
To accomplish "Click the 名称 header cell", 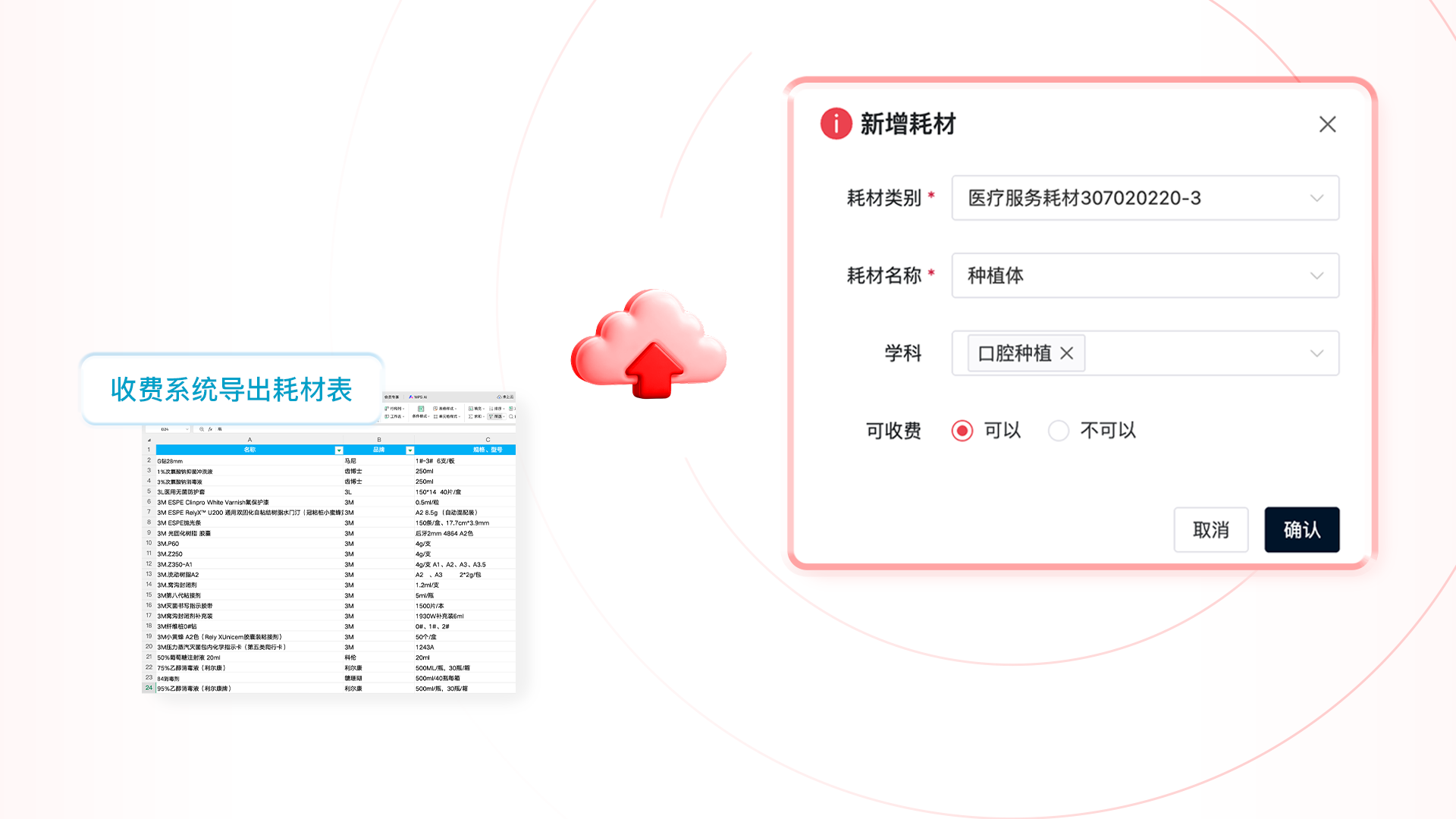I will pos(249,450).
